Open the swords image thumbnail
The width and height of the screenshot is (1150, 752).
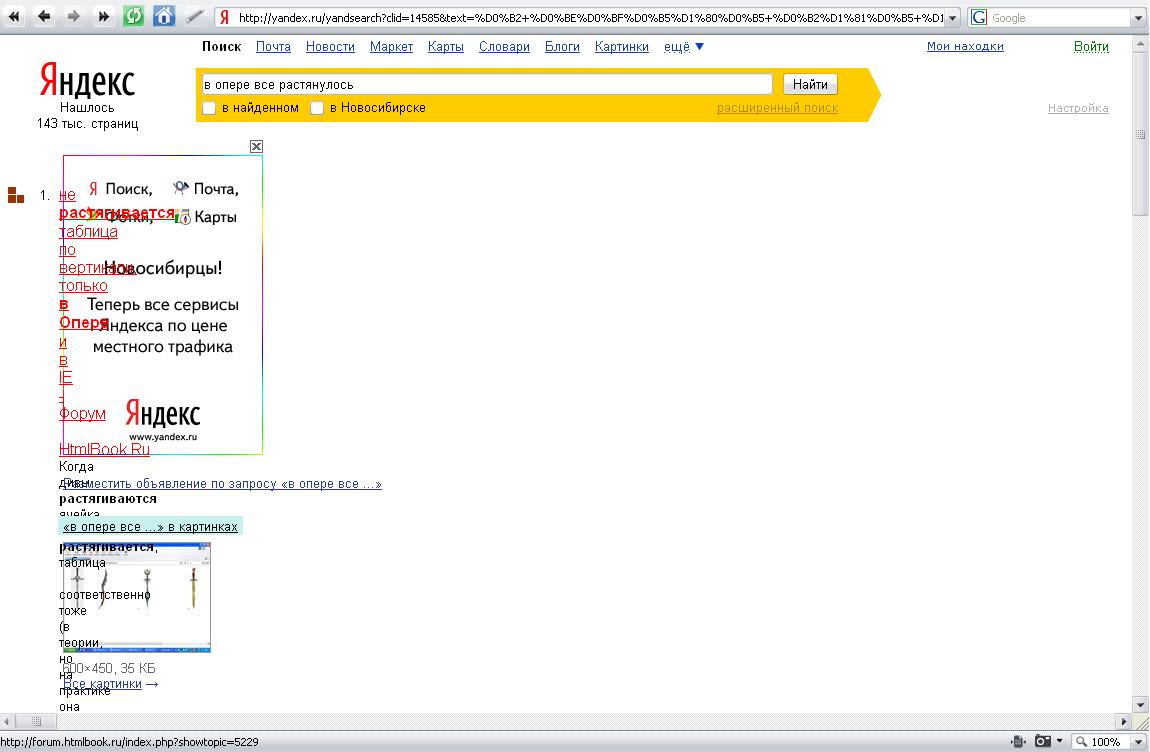[136, 597]
